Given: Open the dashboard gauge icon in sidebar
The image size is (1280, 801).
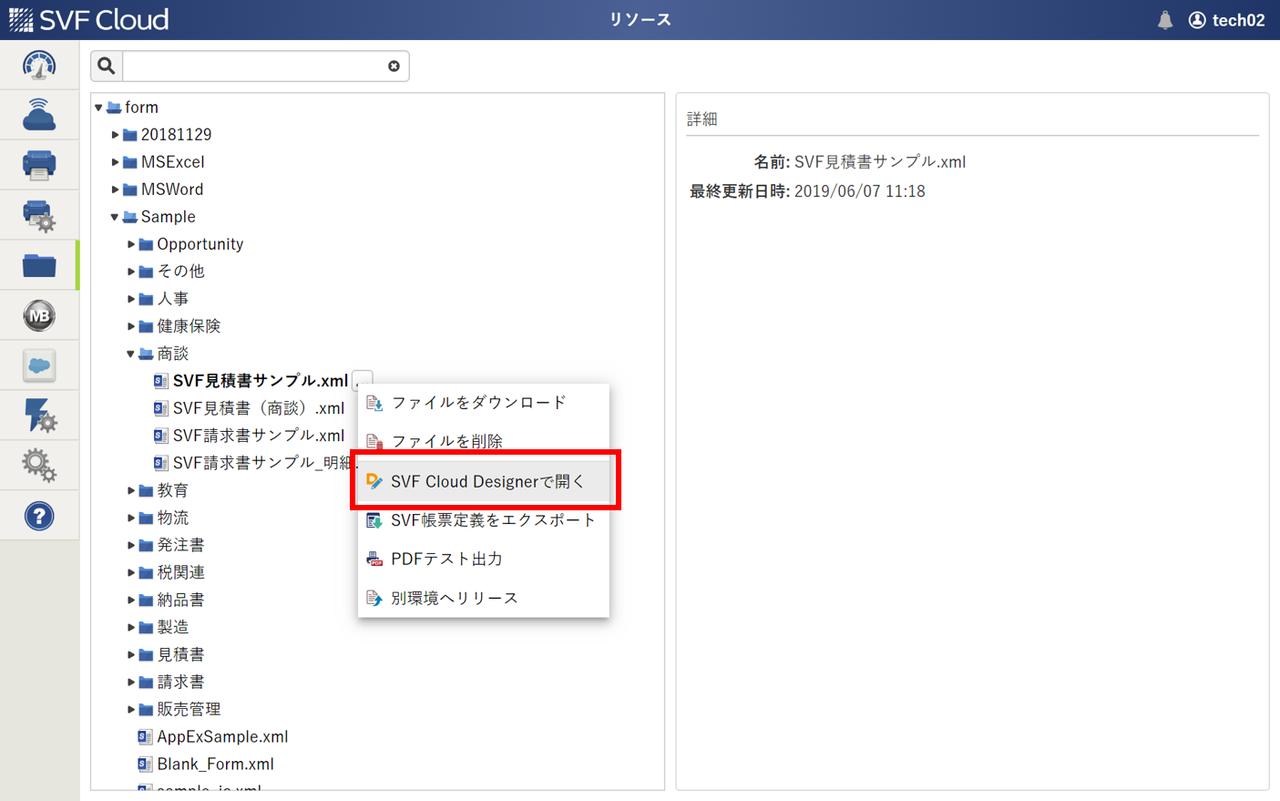Looking at the screenshot, I should coord(39,64).
